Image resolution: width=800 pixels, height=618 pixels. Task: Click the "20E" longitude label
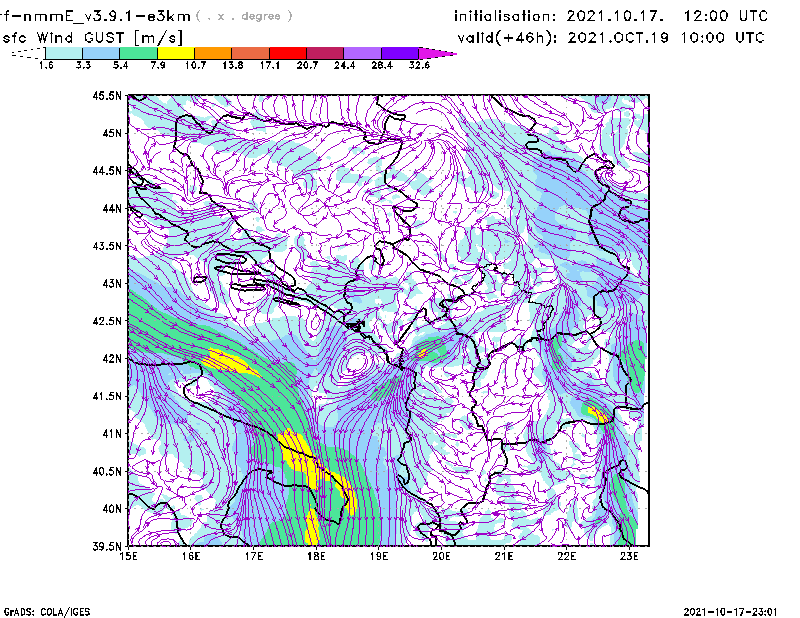pos(441,556)
